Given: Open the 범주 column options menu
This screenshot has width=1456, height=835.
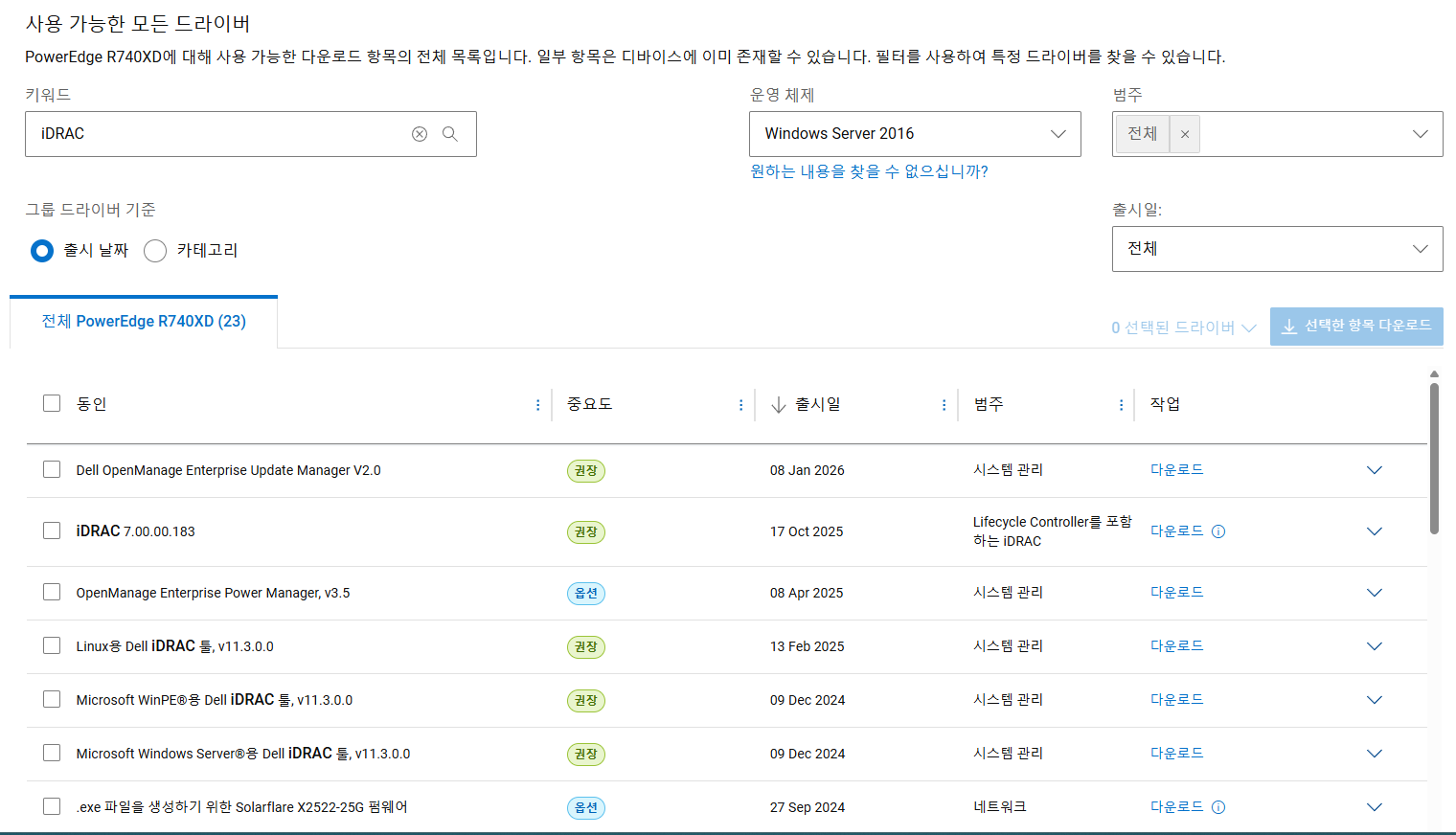Looking at the screenshot, I should tap(1121, 405).
